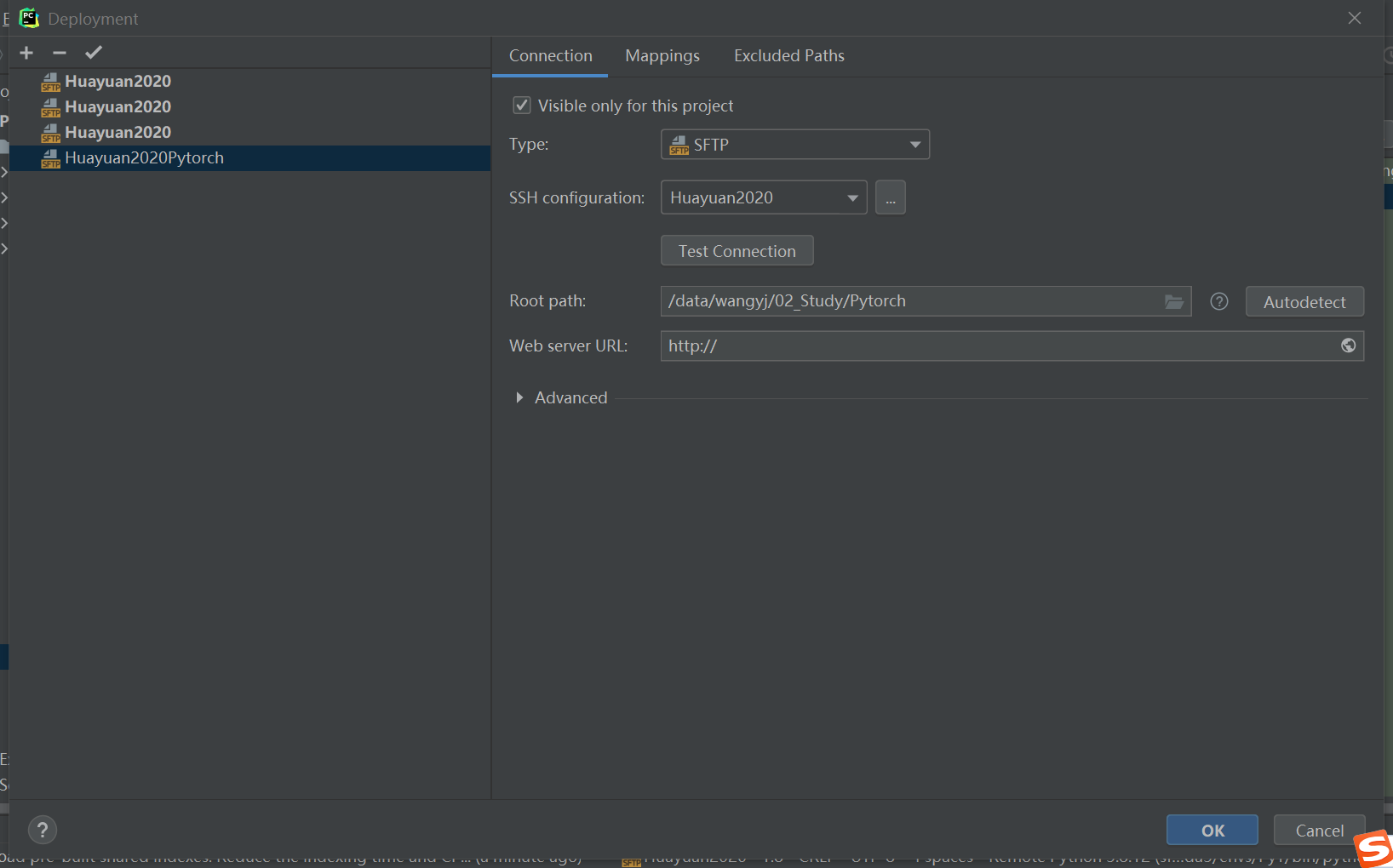The height and width of the screenshot is (868, 1393).
Task: Mark selected server as default
Action: coord(94,53)
